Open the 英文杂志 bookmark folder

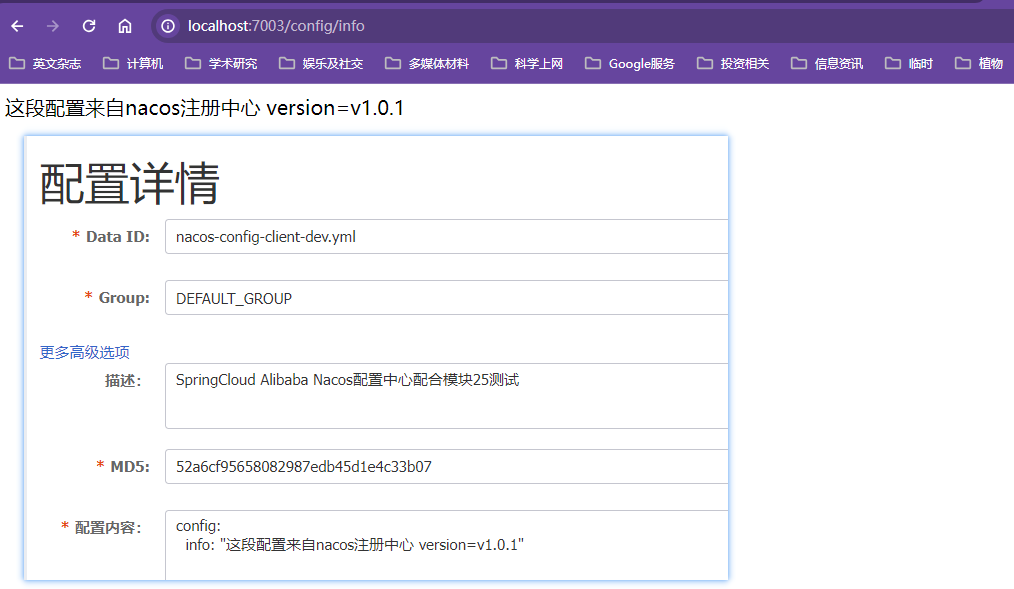pos(45,63)
